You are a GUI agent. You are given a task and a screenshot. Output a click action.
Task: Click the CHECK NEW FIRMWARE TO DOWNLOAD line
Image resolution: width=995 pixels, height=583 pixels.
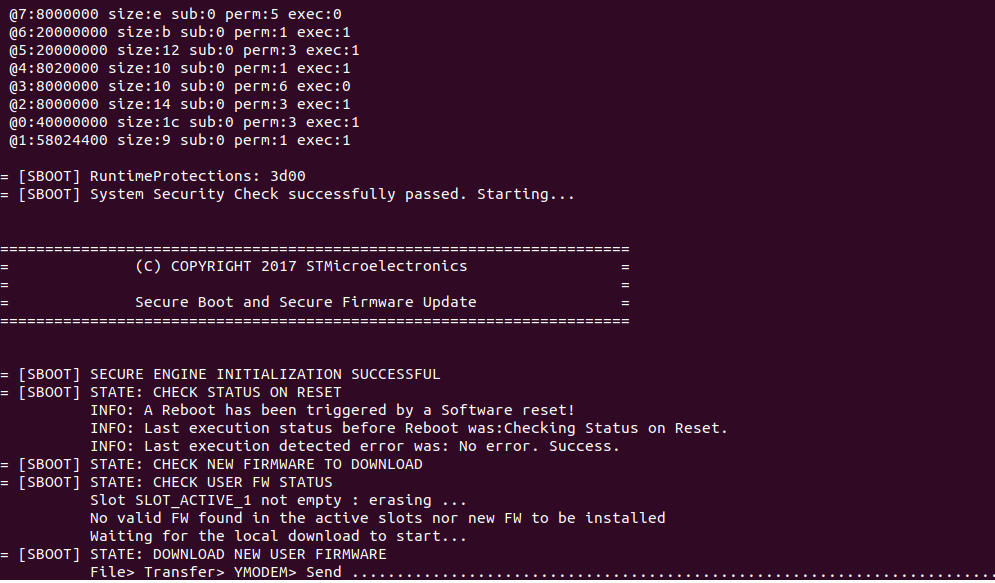[x=211, y=464]
